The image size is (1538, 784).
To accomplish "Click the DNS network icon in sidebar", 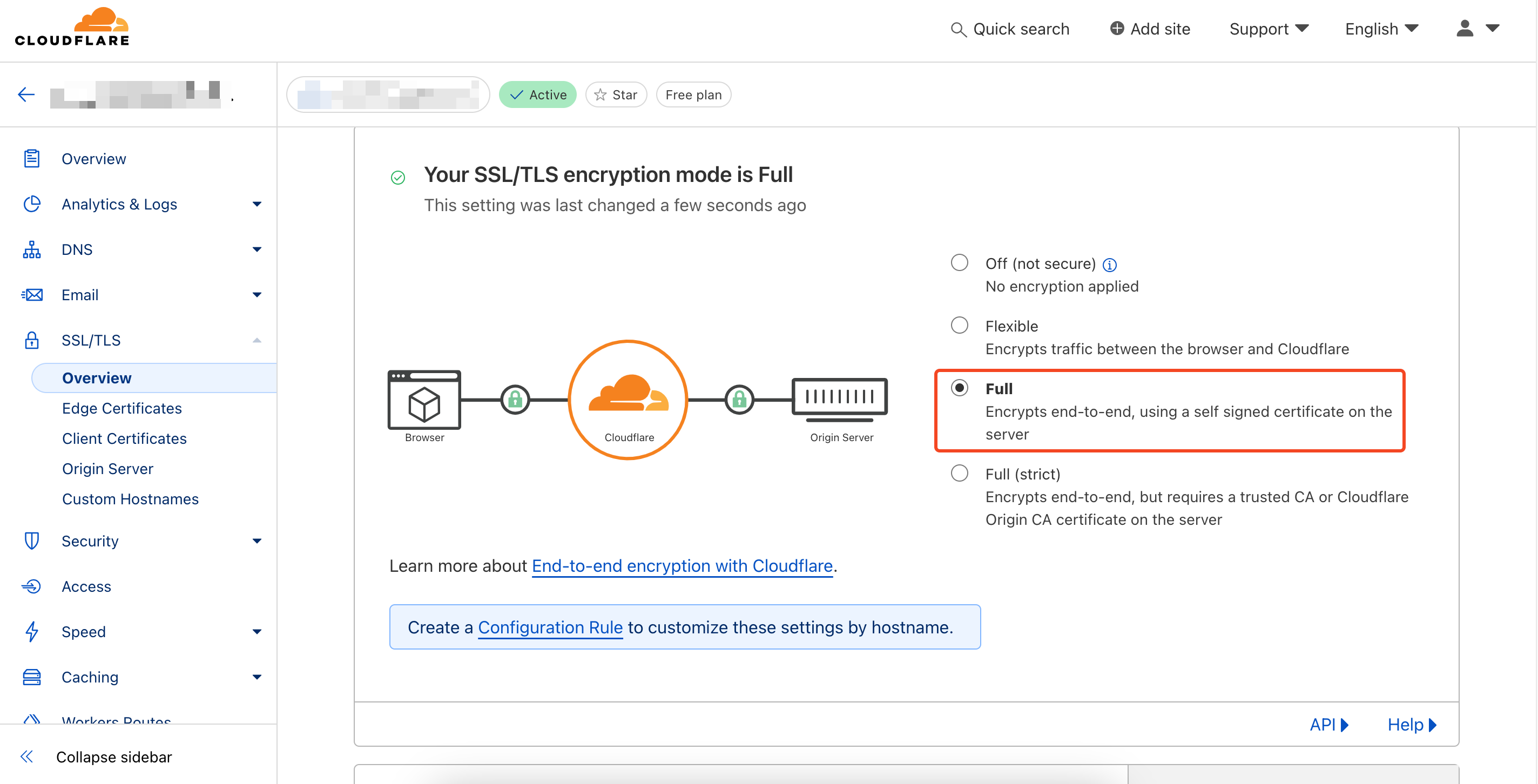I will [32, 249].
